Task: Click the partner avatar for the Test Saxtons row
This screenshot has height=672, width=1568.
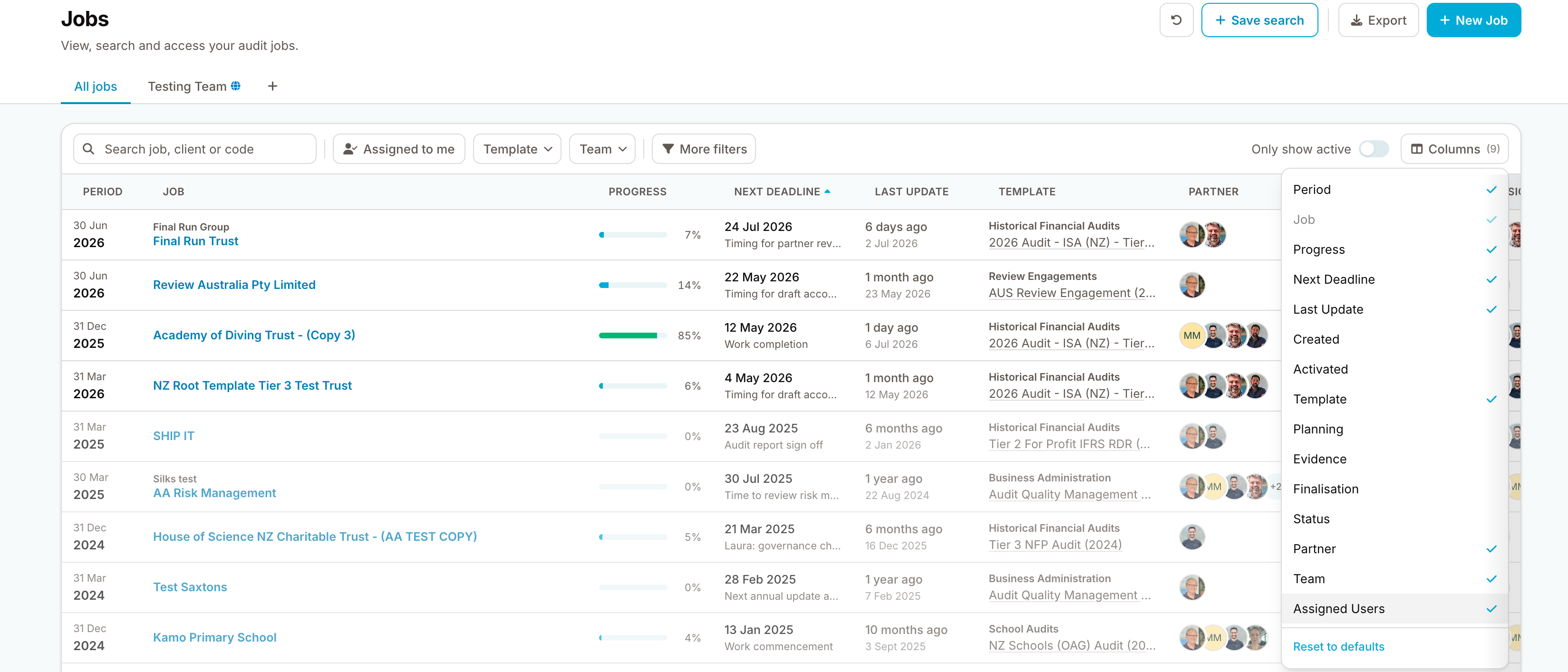Action: click(1192, 587)
